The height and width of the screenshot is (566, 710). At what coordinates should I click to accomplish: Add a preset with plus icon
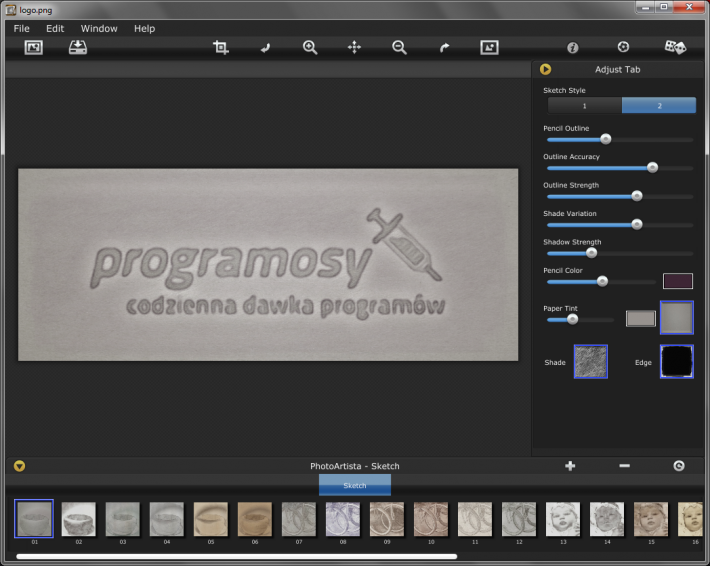(x=570, y=465)
